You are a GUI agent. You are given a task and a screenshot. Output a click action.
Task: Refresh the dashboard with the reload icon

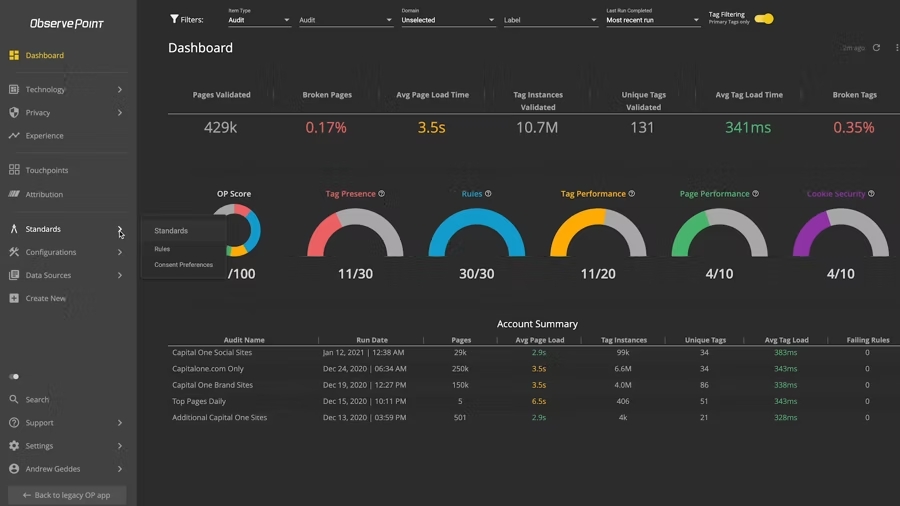876,48
